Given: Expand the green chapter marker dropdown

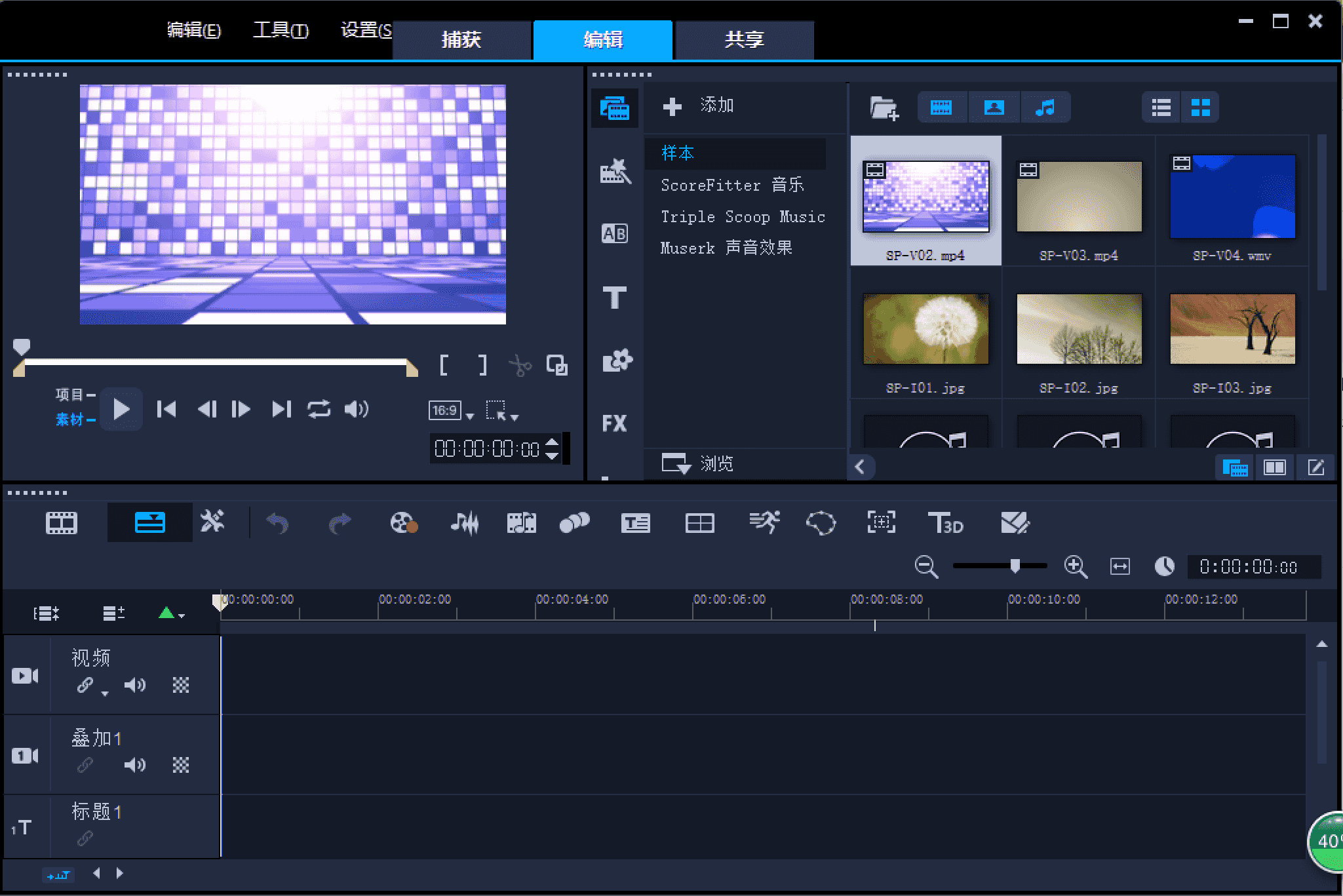Looking at the screenshot, I should [182, 615].
